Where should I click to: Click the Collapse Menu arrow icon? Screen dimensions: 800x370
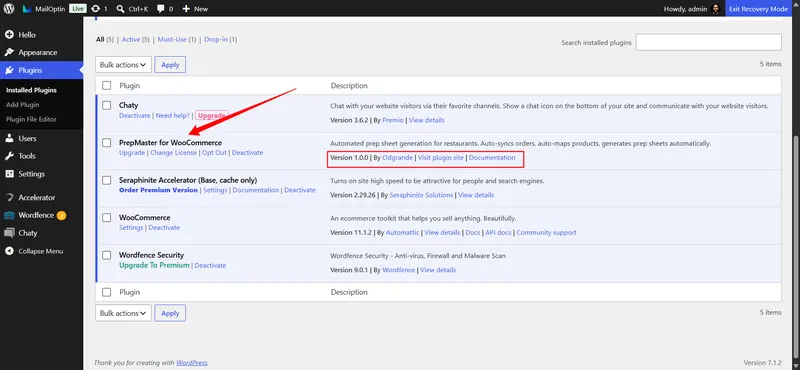[9, 251]
